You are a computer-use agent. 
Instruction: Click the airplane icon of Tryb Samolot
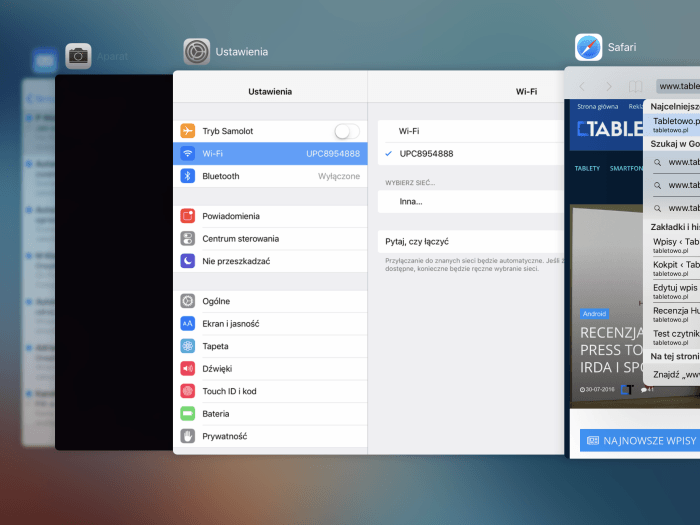tap(188, 131)
